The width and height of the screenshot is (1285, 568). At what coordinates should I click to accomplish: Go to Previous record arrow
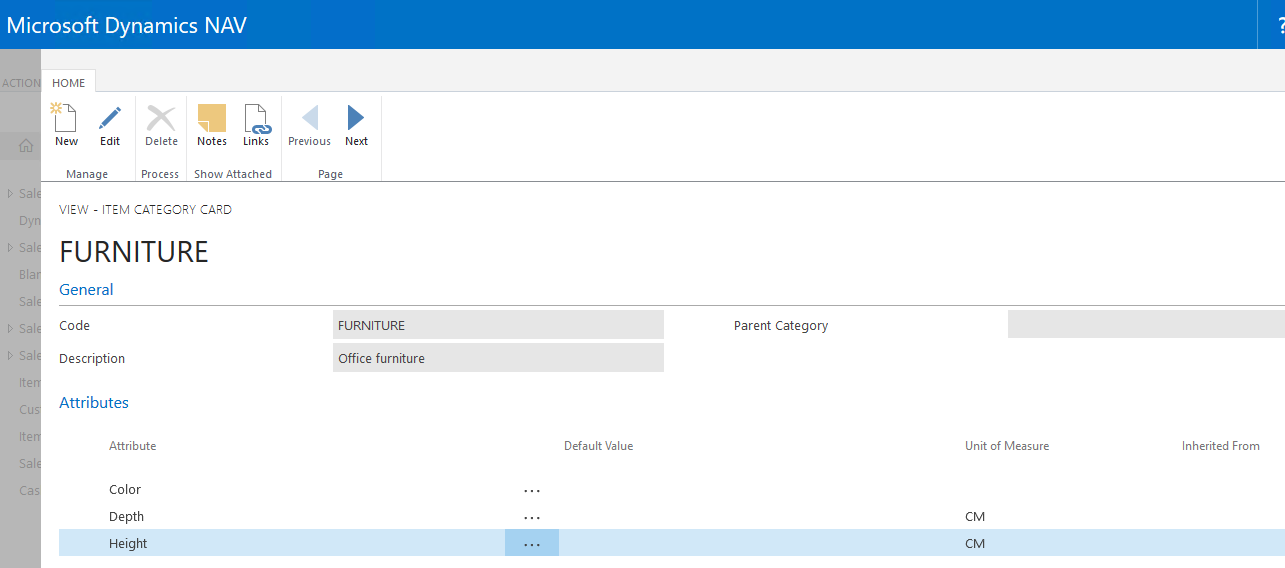309,119
